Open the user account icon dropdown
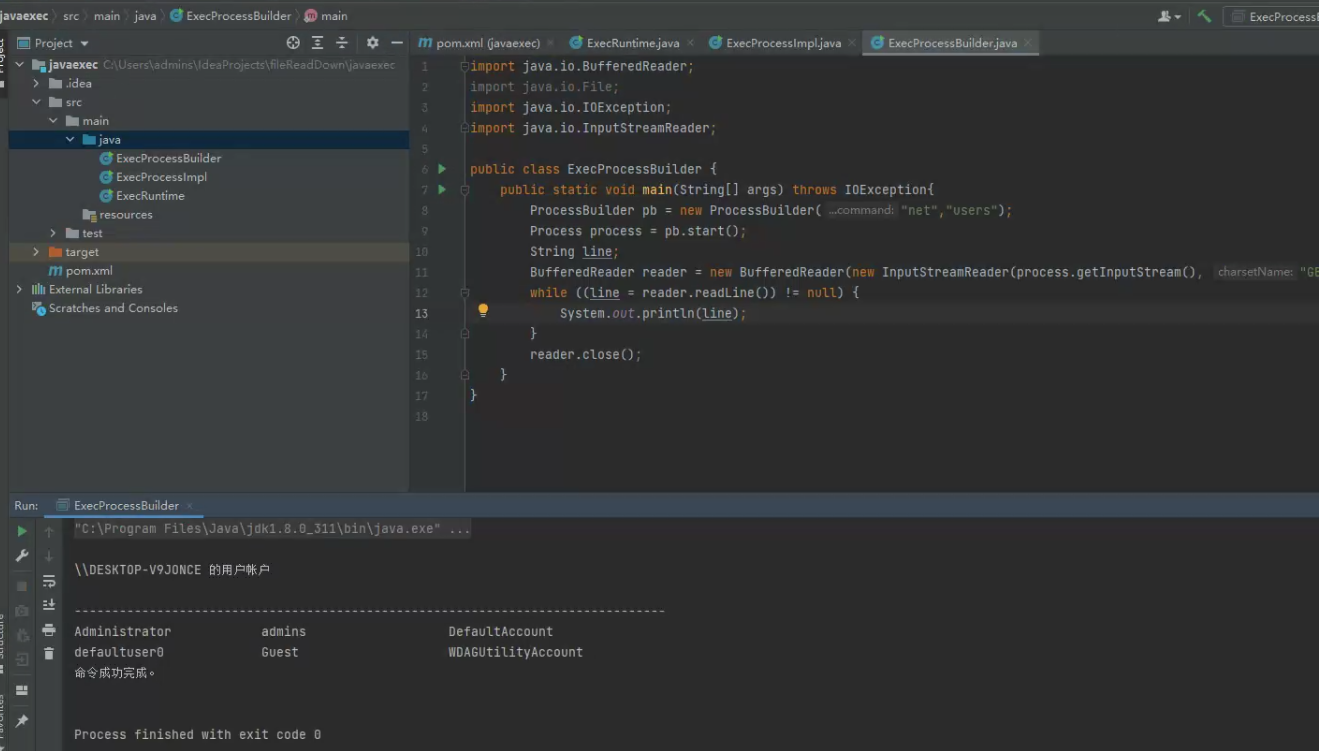The width and height of the screenshot is (1319, 751). click(x=1169, y=16)
